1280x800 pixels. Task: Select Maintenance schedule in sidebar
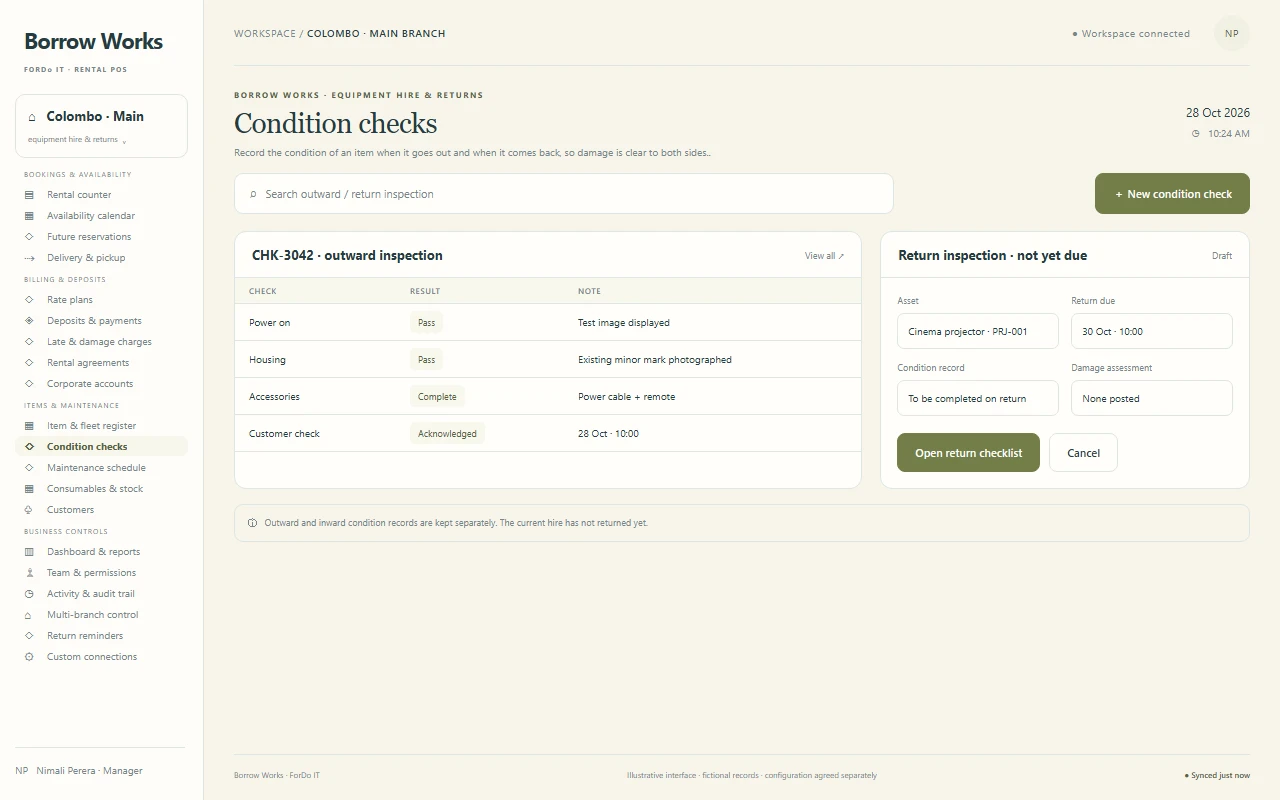[x=101, y=468]
